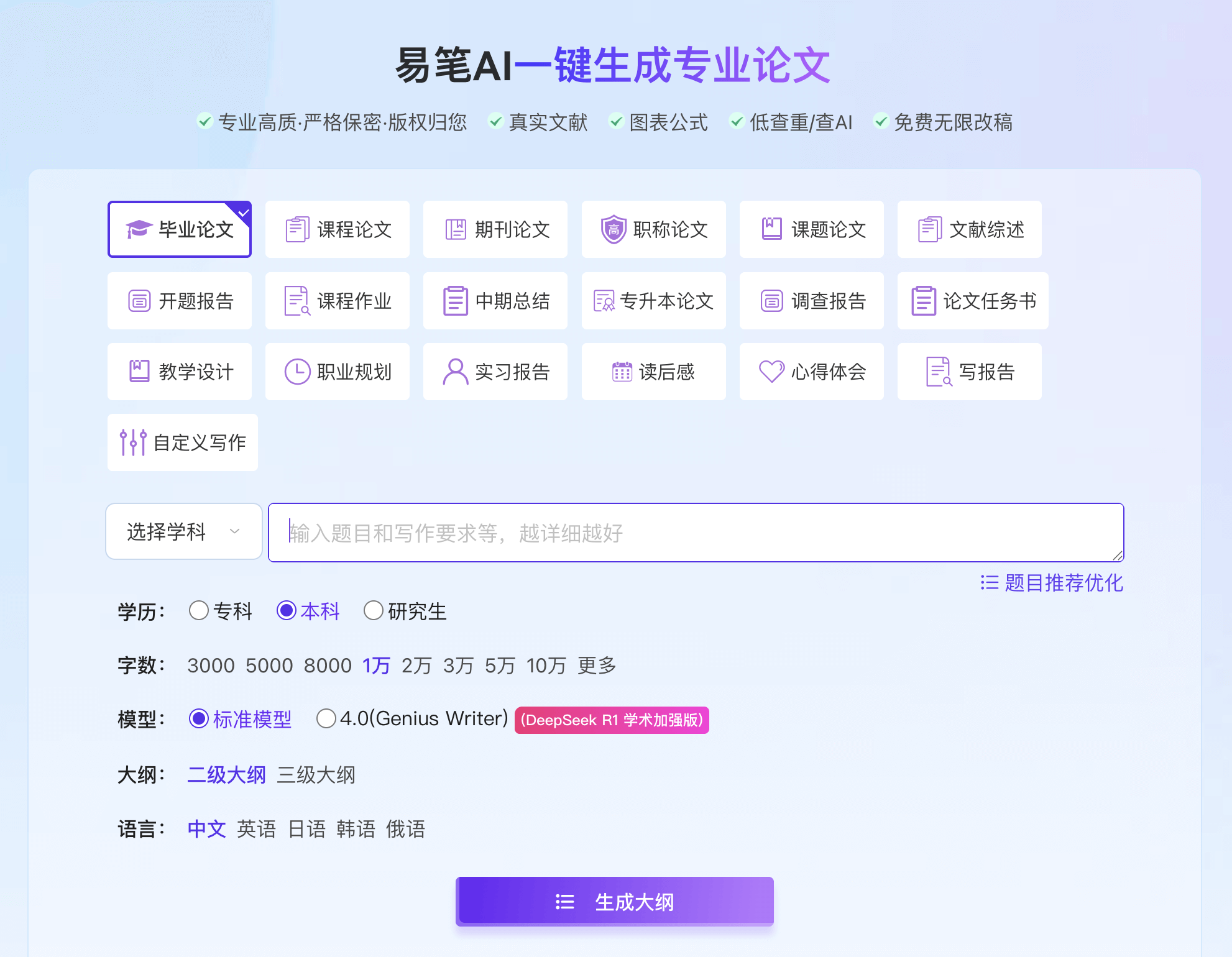The image size is (1232, 957).
Task: Switch to the 期刊论文 category tab
Action: point(495,229)
